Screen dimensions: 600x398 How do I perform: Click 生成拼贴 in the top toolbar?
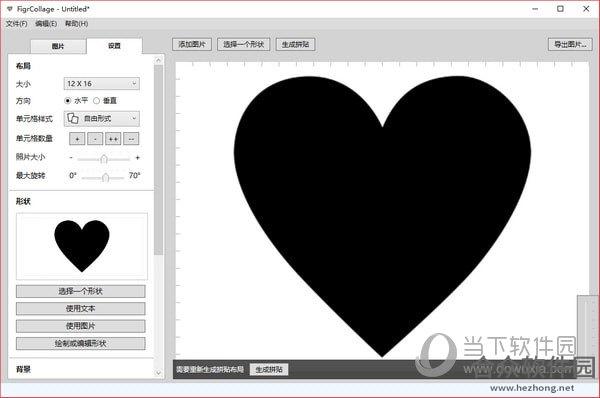tap(295, 44)
